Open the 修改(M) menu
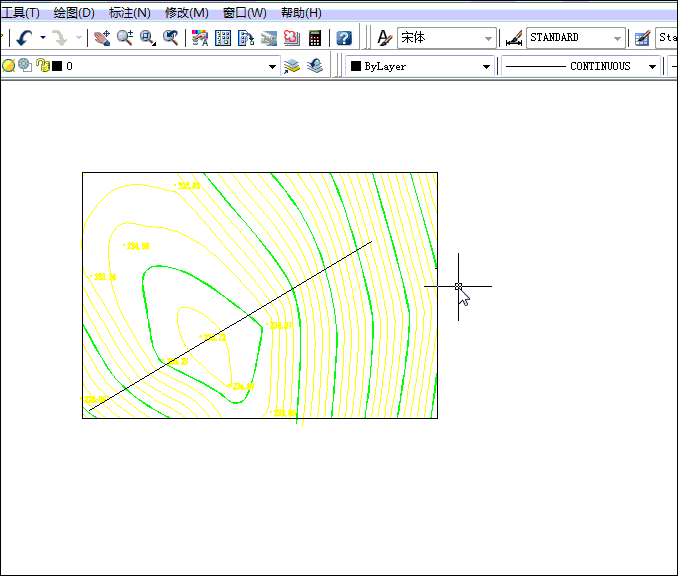Viewport: 678px width, 576px height. click(x=186, y=13)
